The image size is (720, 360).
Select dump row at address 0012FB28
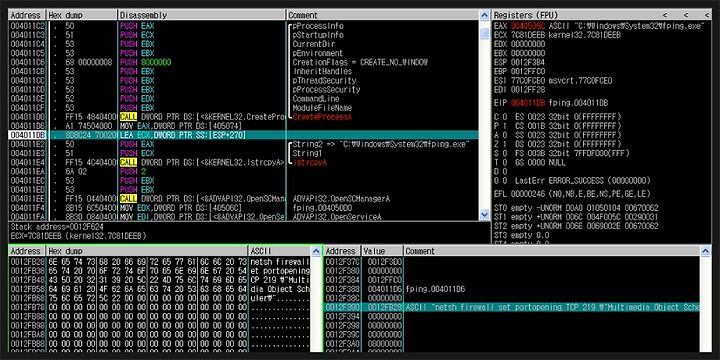point(160,262)
